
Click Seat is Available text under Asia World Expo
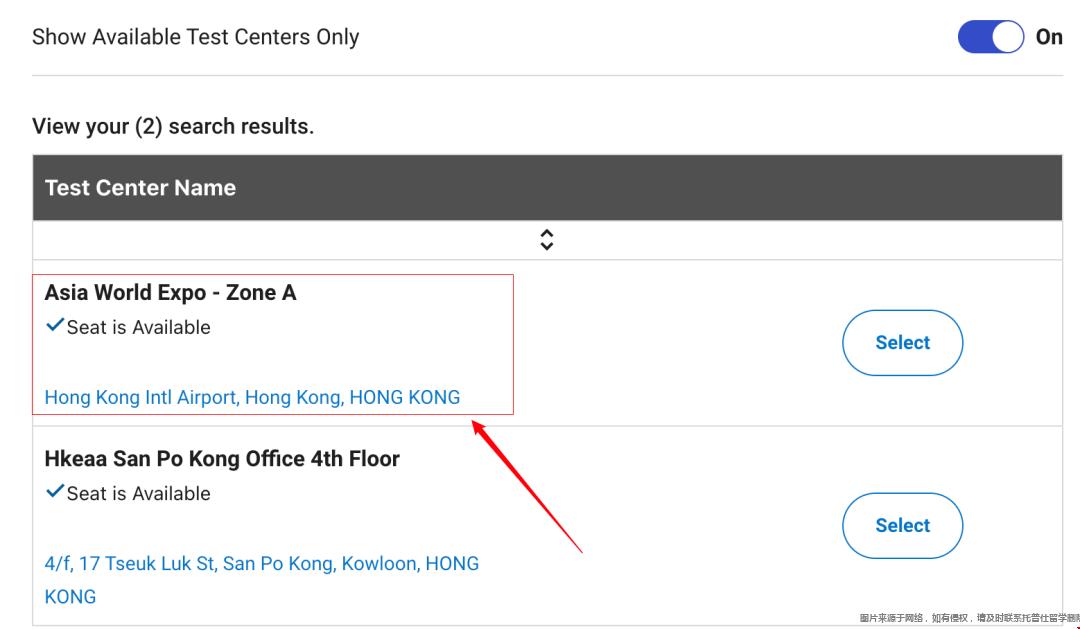click(x=138, y=327)
